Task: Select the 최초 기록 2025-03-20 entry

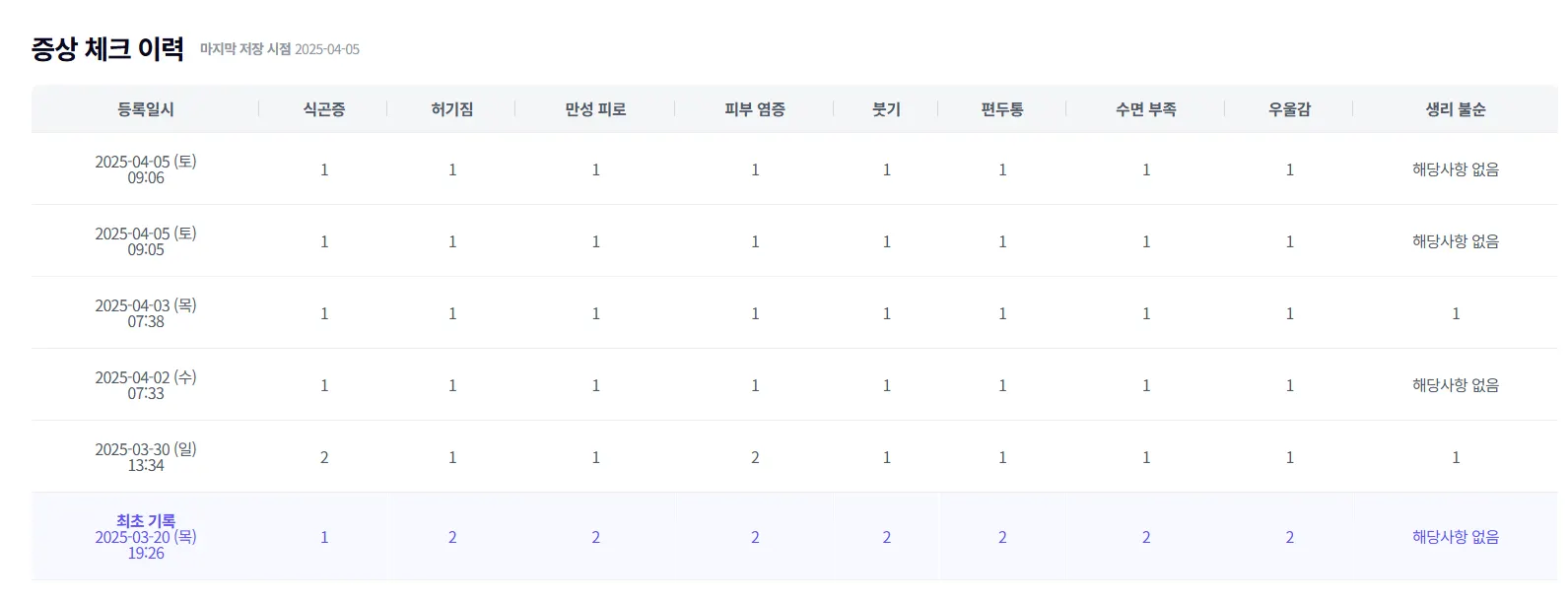Action: 146,537
